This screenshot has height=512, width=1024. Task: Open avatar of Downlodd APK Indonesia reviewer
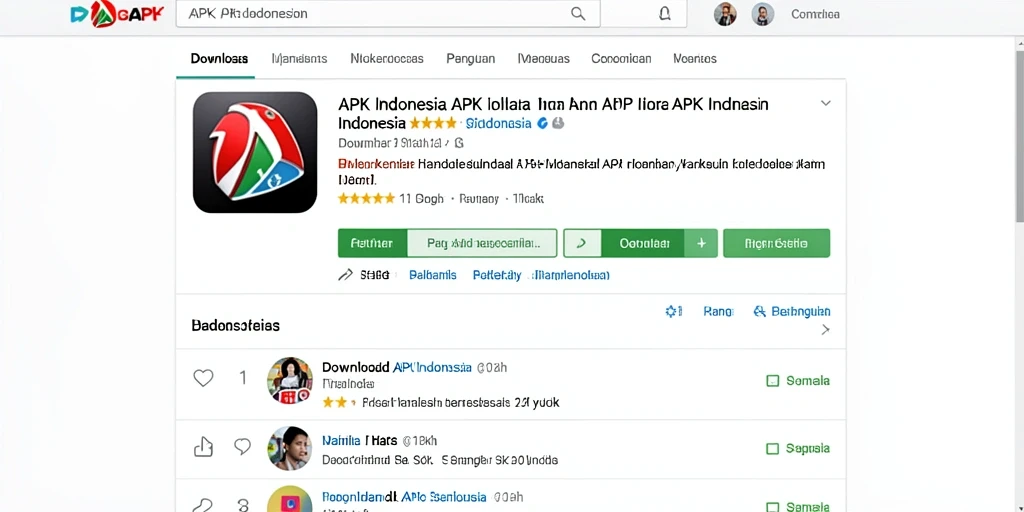tap(290, 380)
